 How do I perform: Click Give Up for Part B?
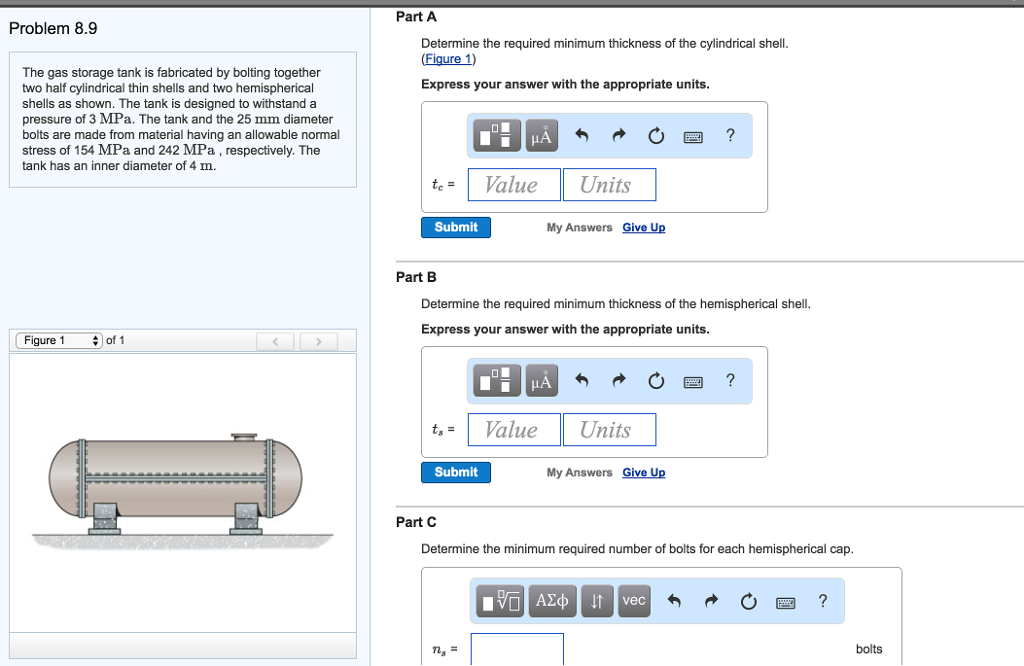(643, 472)
